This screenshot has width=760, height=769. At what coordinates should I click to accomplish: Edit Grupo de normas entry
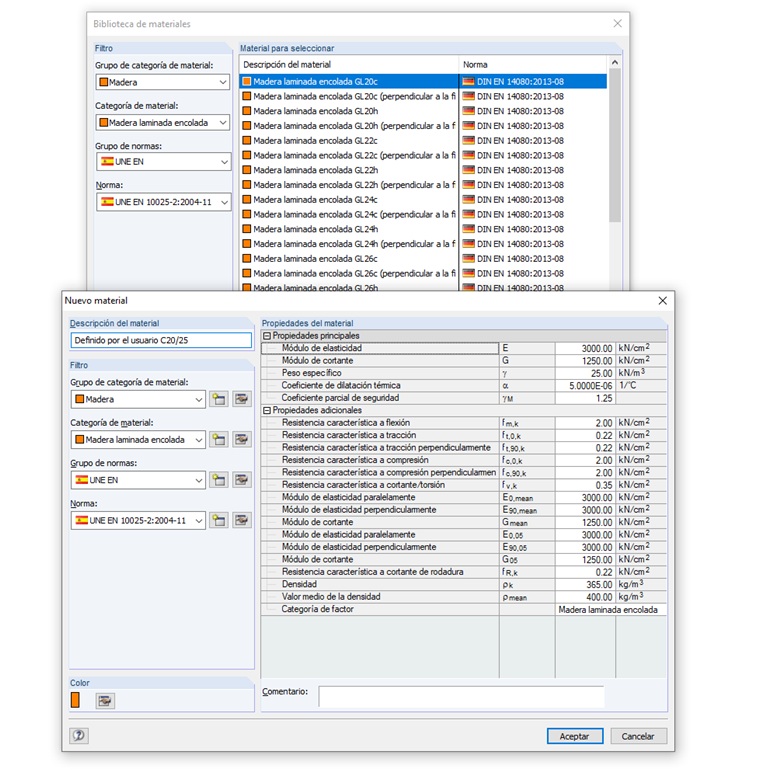pyautogui.click(x=241, y=480)
